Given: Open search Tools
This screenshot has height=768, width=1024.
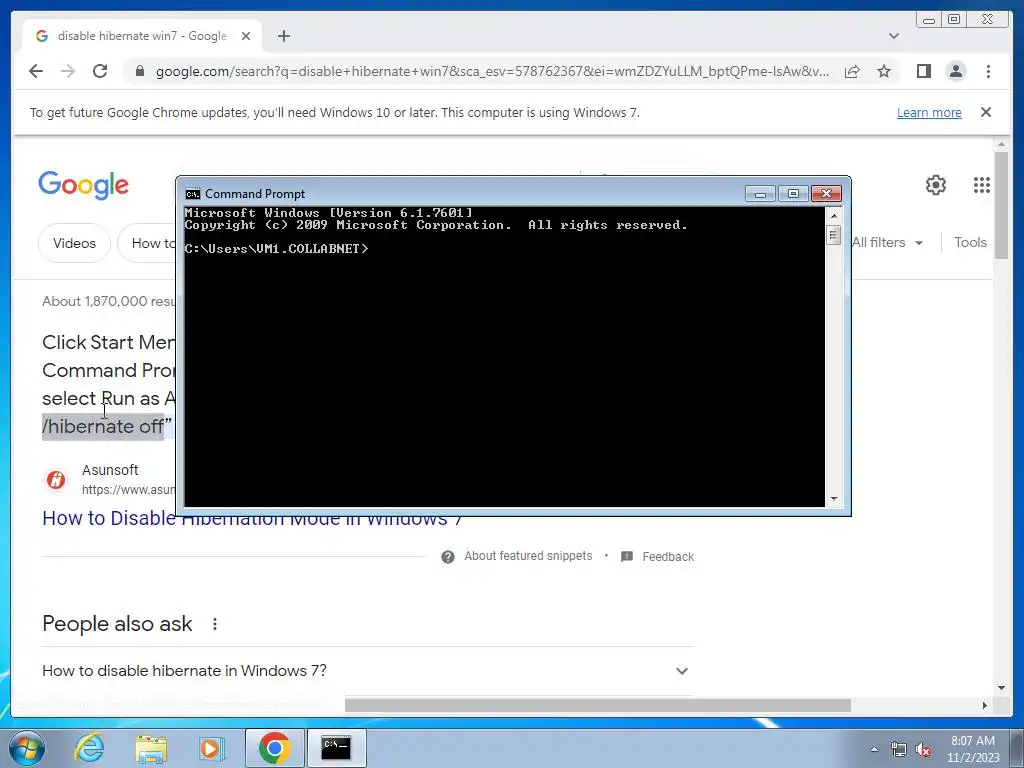Looking at the screenshot, I should [970, 242].
